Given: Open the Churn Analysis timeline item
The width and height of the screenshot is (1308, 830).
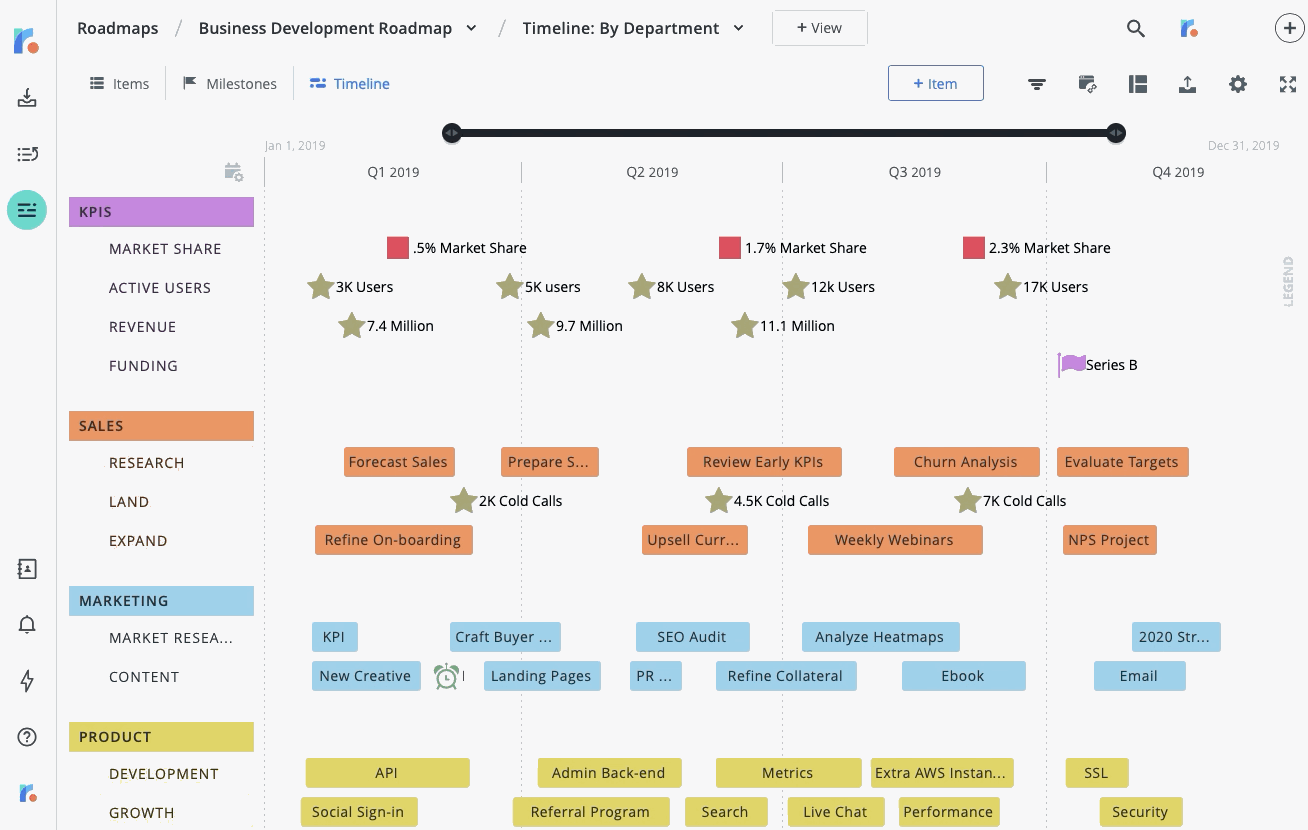Looking at the screenshot, I should pos(964,462).
